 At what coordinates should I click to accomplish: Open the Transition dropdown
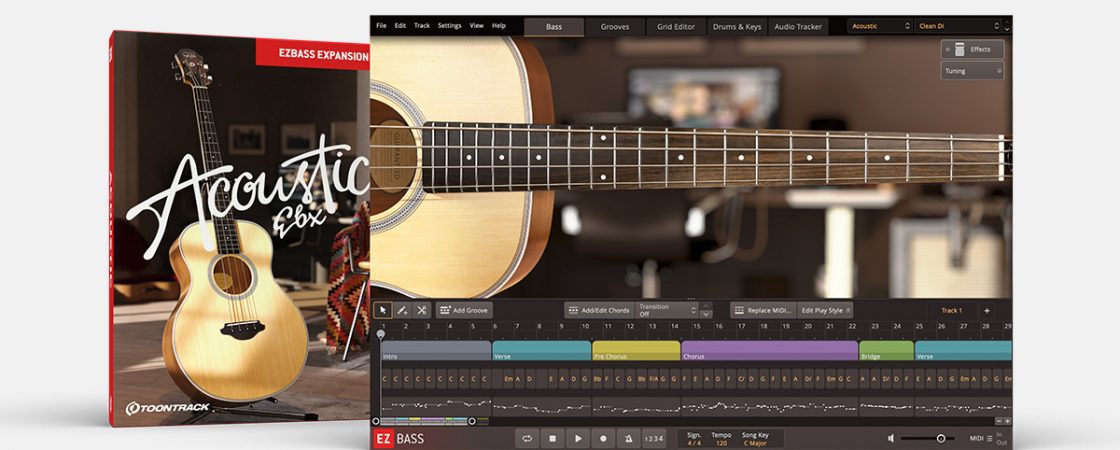point(666,310)
